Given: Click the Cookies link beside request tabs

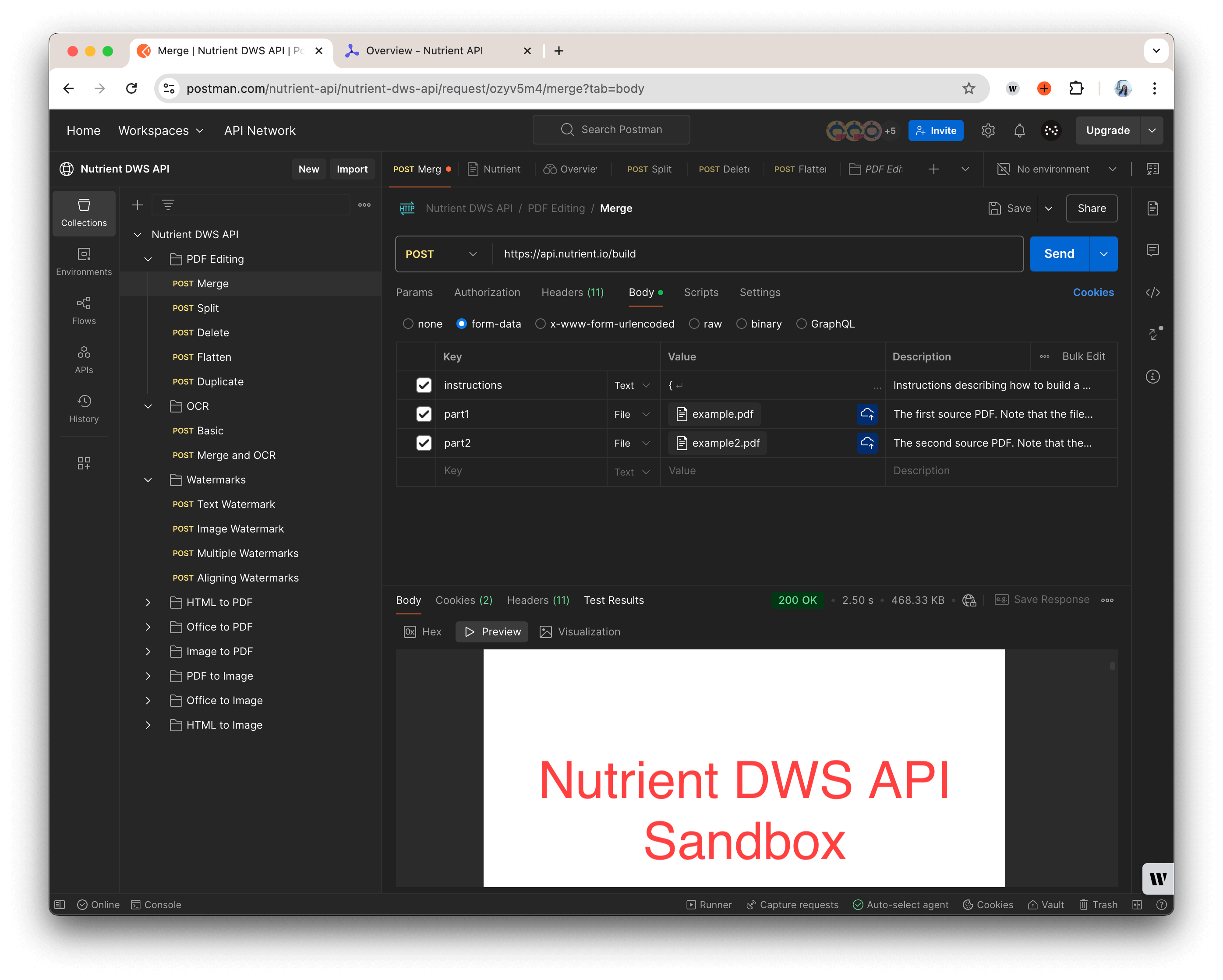Looking at the screenshot, I should (x=1092, y=292).
